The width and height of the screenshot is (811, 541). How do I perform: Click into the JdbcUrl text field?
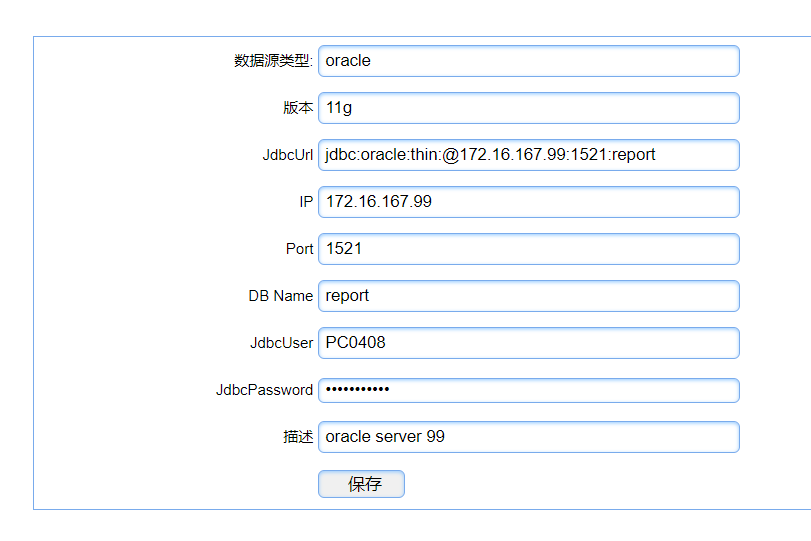coord(528,155)
